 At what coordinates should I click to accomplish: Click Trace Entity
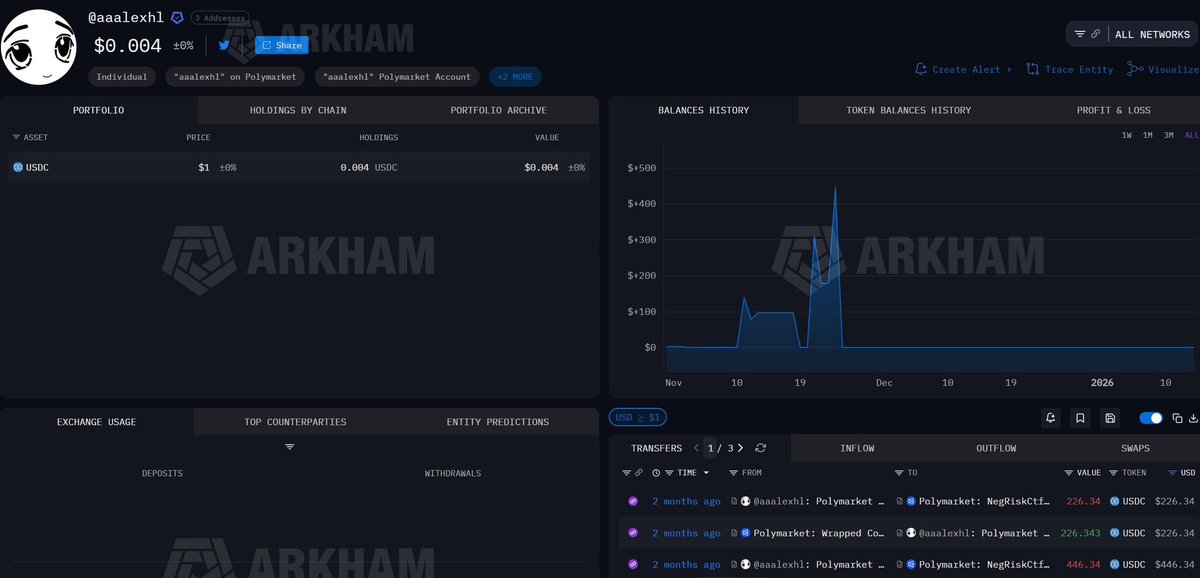[1070, 70]
